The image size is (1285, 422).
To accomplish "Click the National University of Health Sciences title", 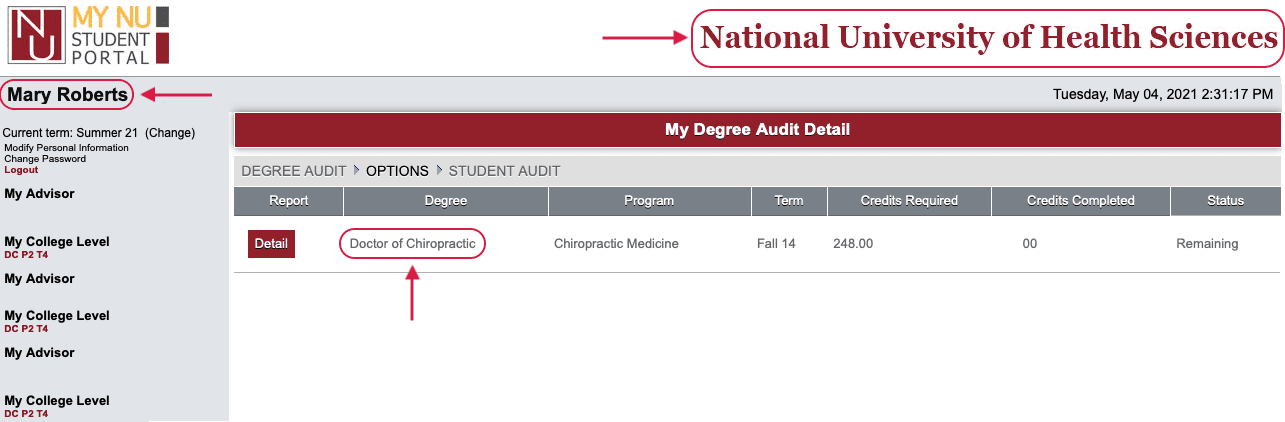I will pos(988,38).
